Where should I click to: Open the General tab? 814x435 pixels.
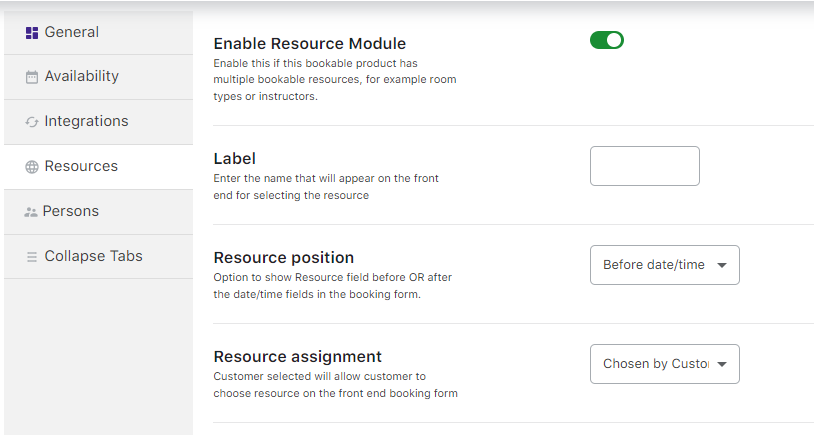point(99,32)
